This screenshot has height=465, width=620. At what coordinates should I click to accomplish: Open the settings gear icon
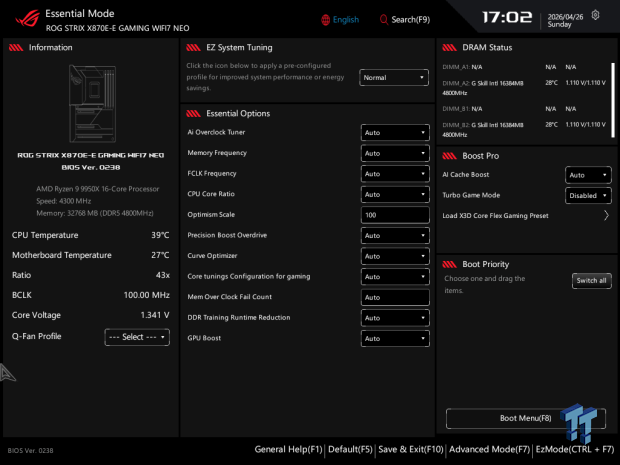click(595, 15)
